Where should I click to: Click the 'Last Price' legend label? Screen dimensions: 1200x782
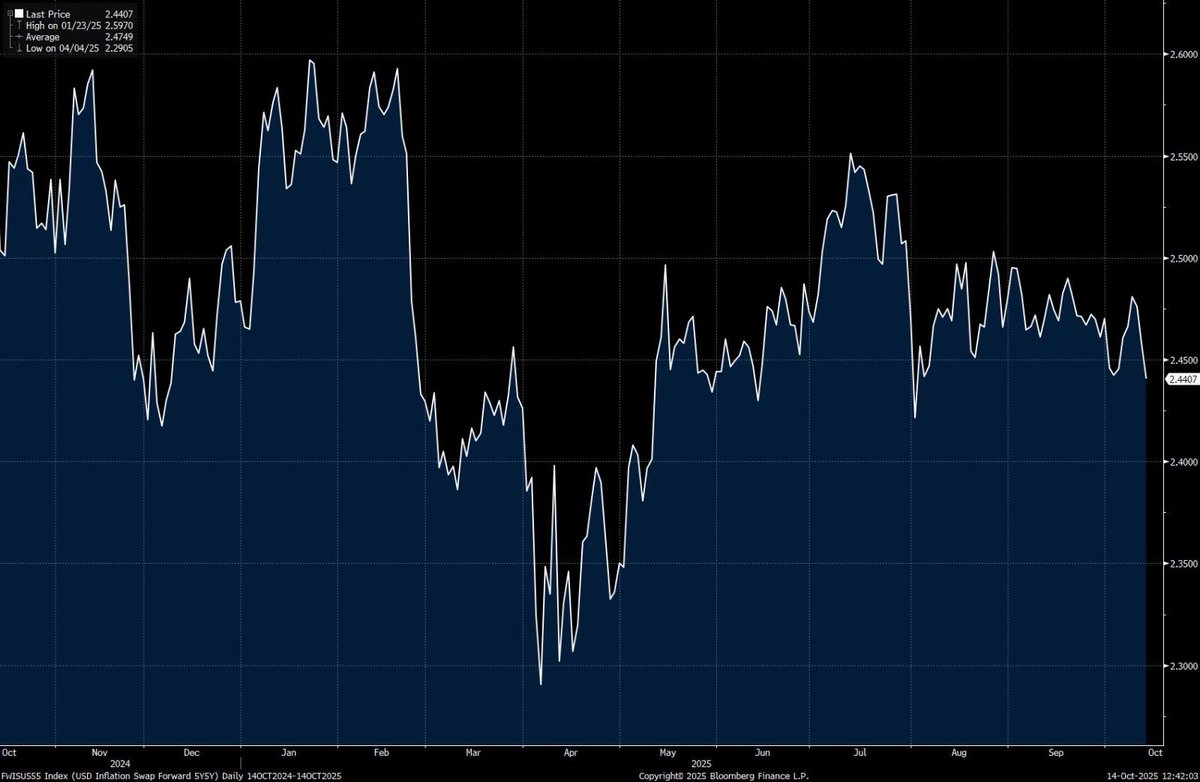pyautogui.click(x=48, y=14)
